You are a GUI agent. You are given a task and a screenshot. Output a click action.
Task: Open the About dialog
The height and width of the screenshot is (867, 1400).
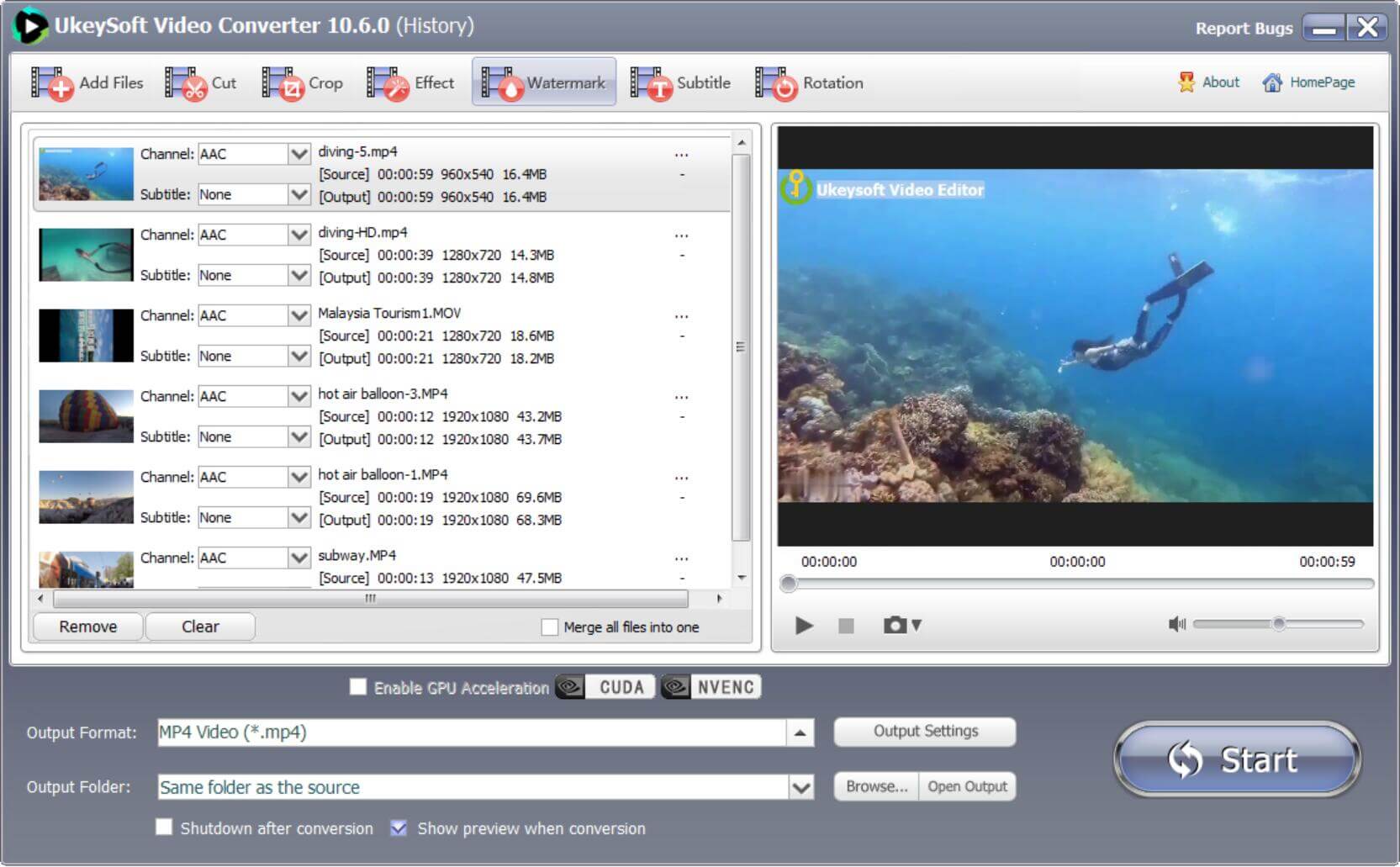[1209, 82]
